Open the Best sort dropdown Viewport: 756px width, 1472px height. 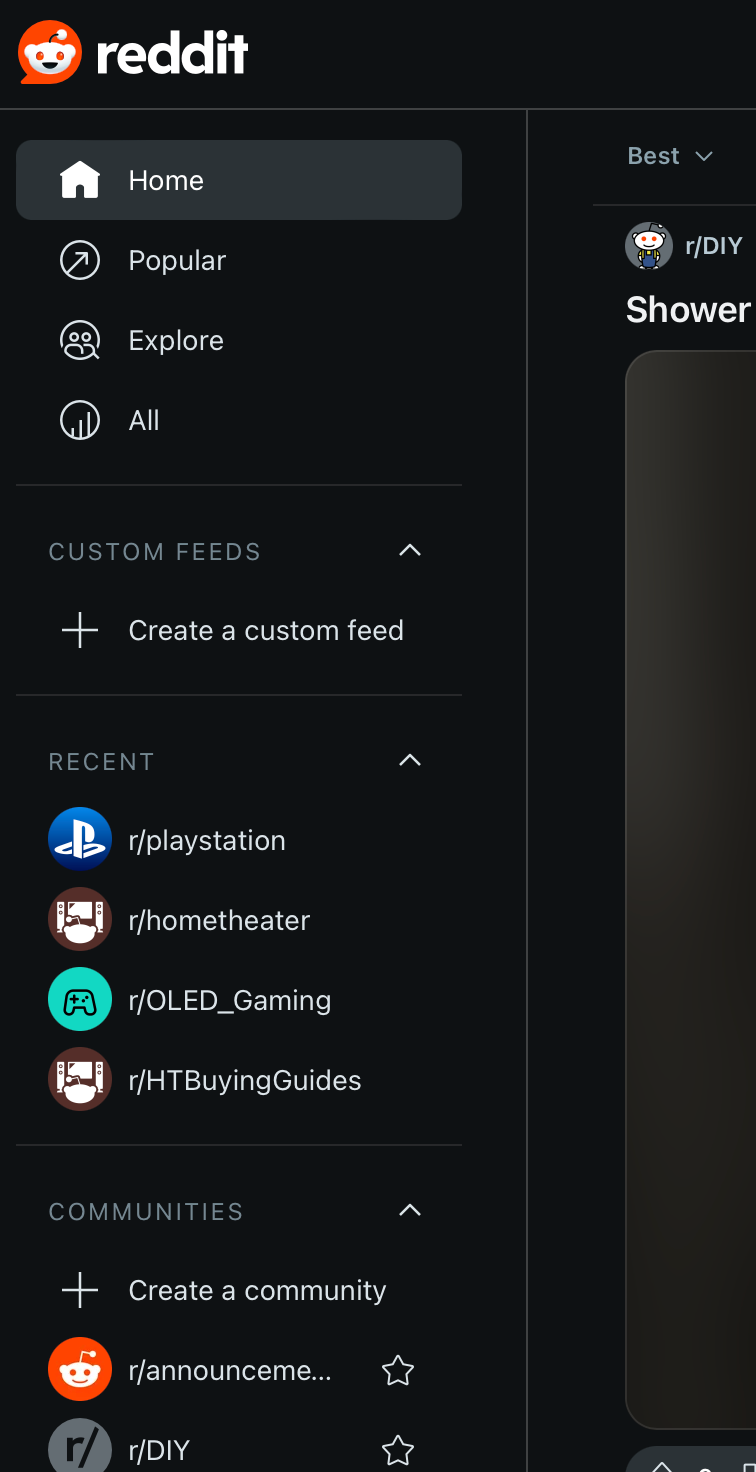click(x=670, y=156)
